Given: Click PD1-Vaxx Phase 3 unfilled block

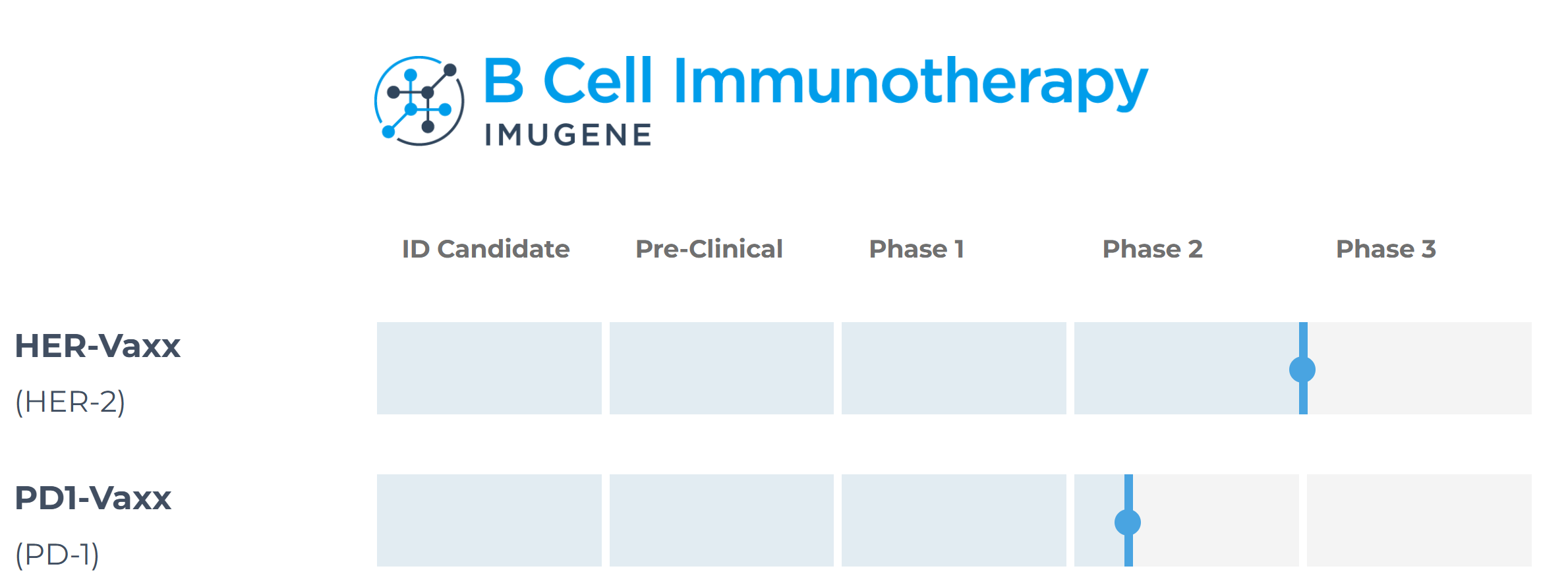Looking at the screenshot, I should (1419, 520).
